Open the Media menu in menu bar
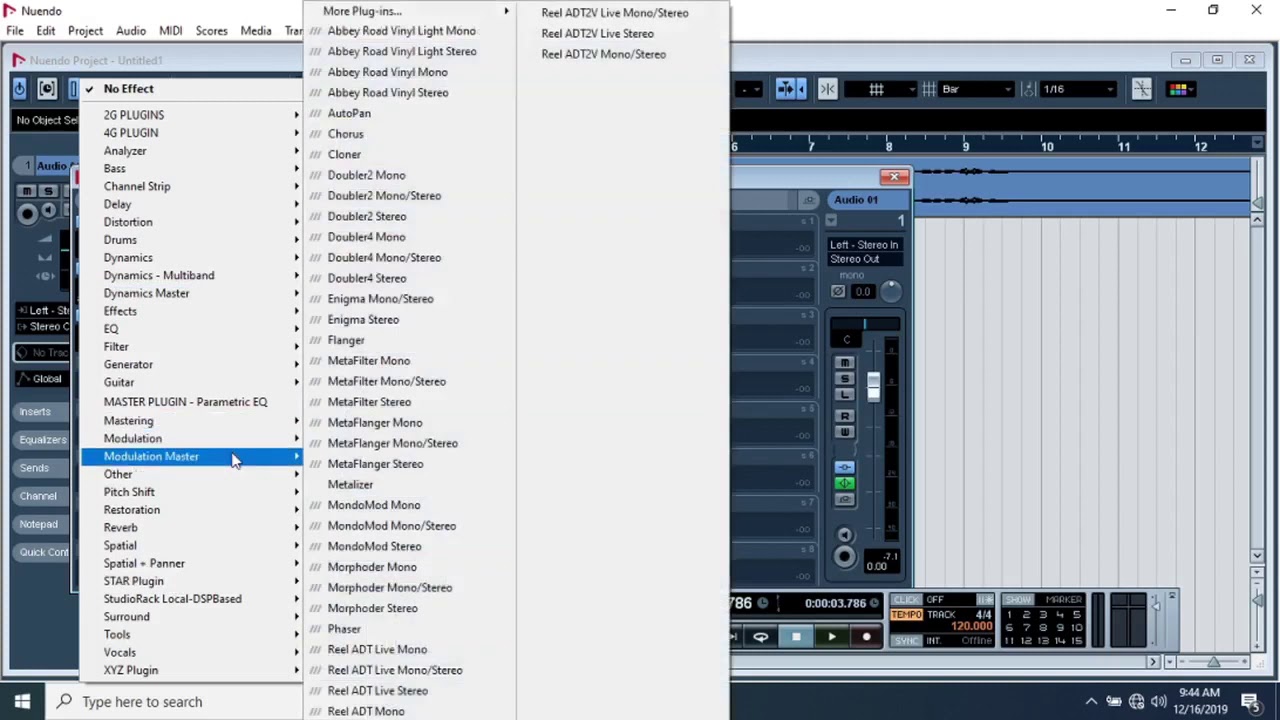The width and height of the screenshot is (1280, 720). 255,31
